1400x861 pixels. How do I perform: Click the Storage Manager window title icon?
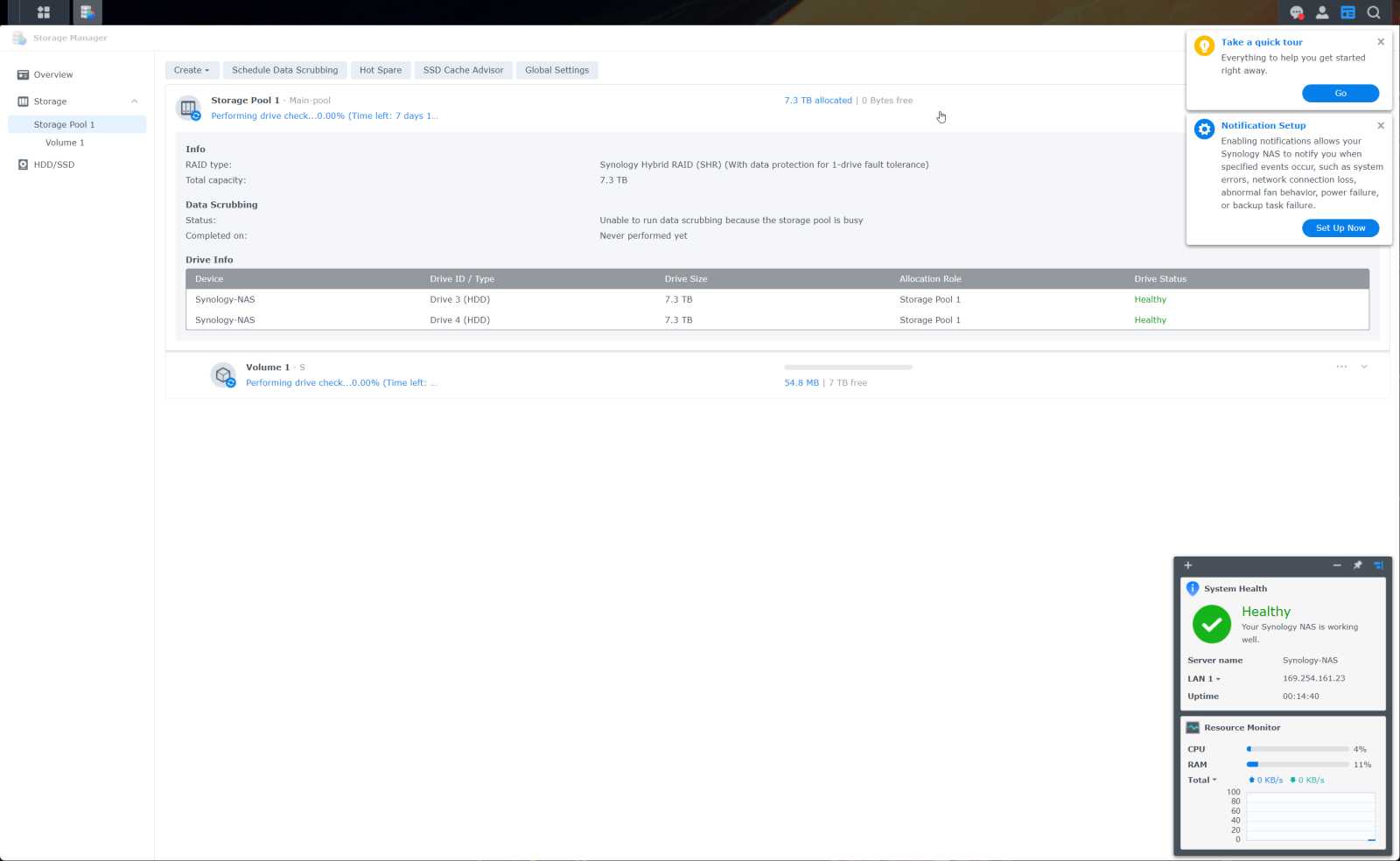point(19,38)
